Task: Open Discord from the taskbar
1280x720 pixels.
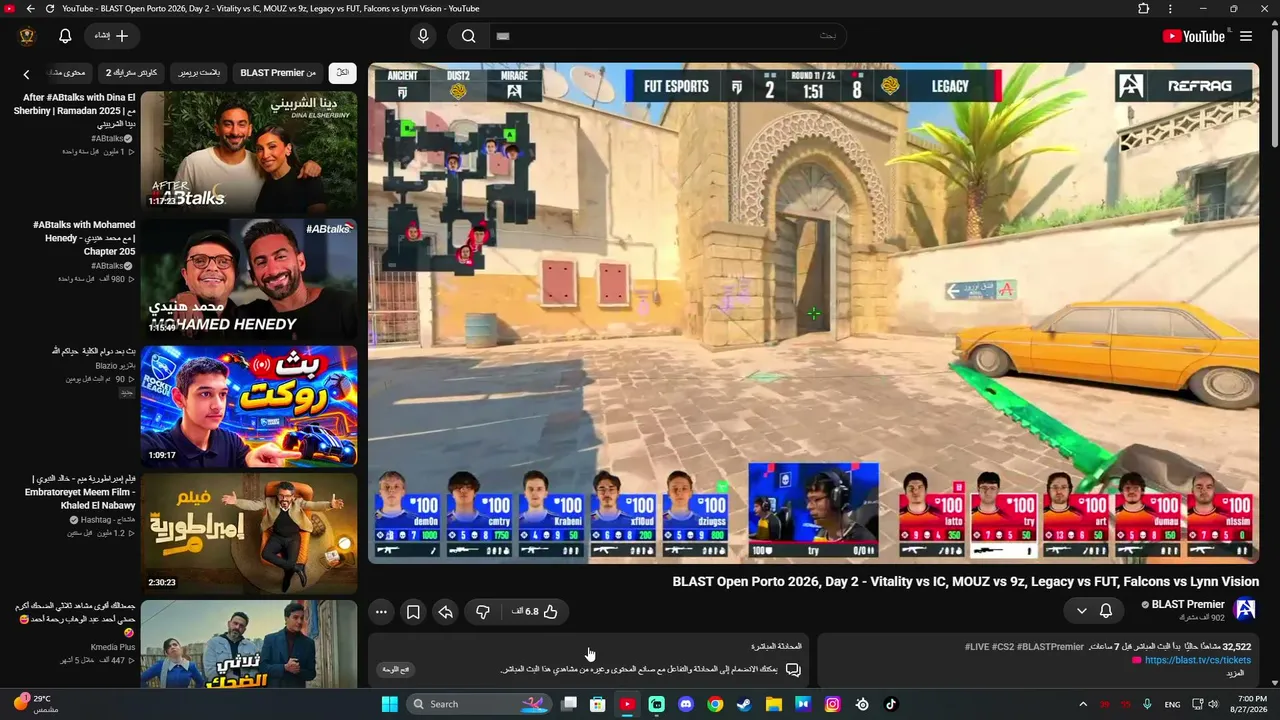Action: click(686, 704)
